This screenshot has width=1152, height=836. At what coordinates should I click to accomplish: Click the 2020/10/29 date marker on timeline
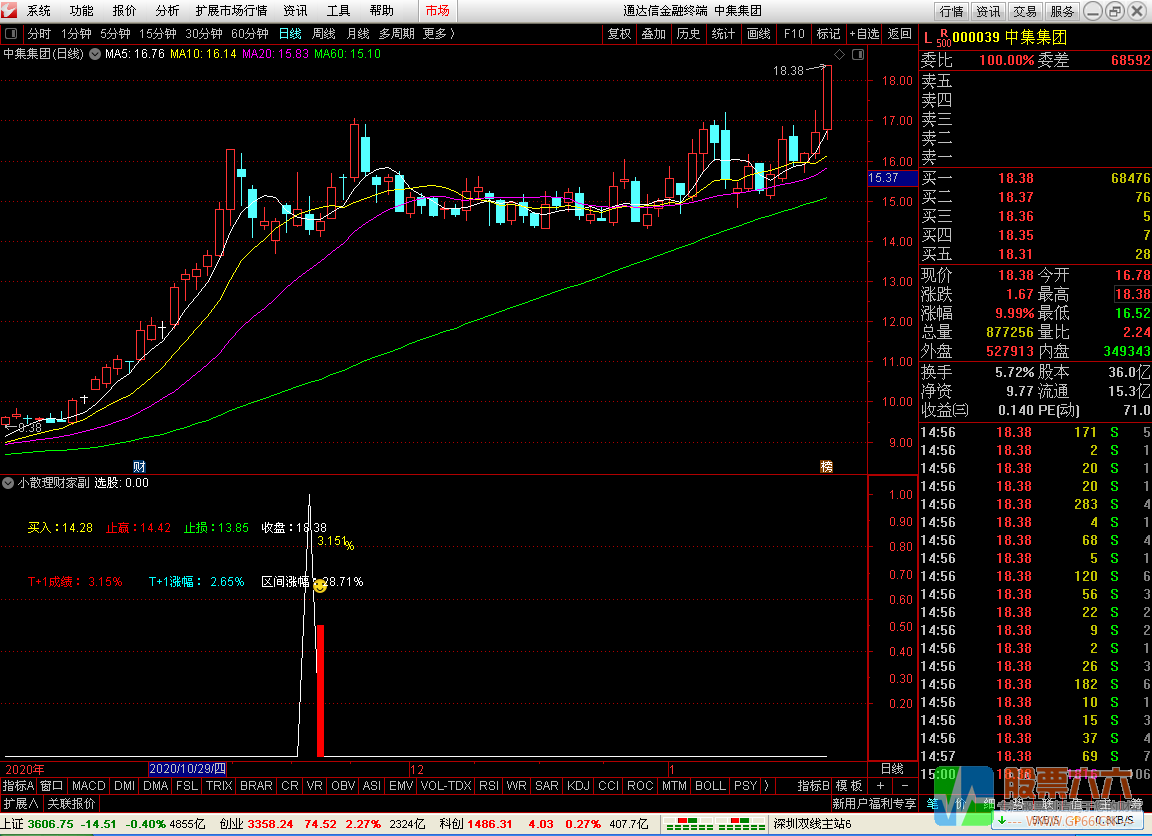(x=187, y=769)
